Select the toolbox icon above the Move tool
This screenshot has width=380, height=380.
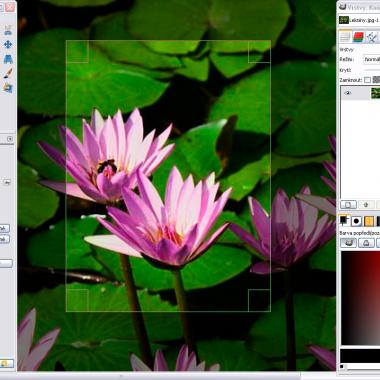[8, 30]
